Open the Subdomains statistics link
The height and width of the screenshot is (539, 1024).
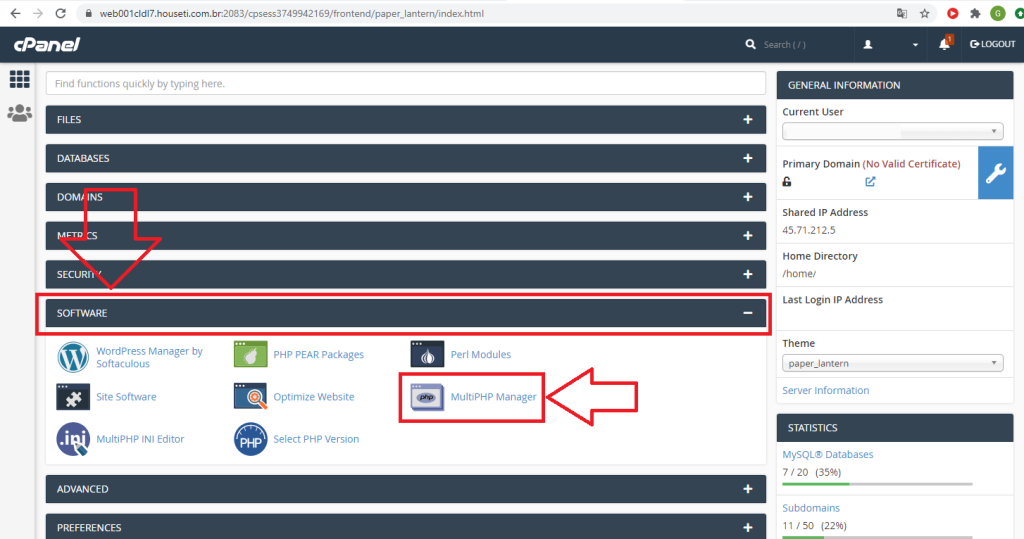click(x=810, y=508)
